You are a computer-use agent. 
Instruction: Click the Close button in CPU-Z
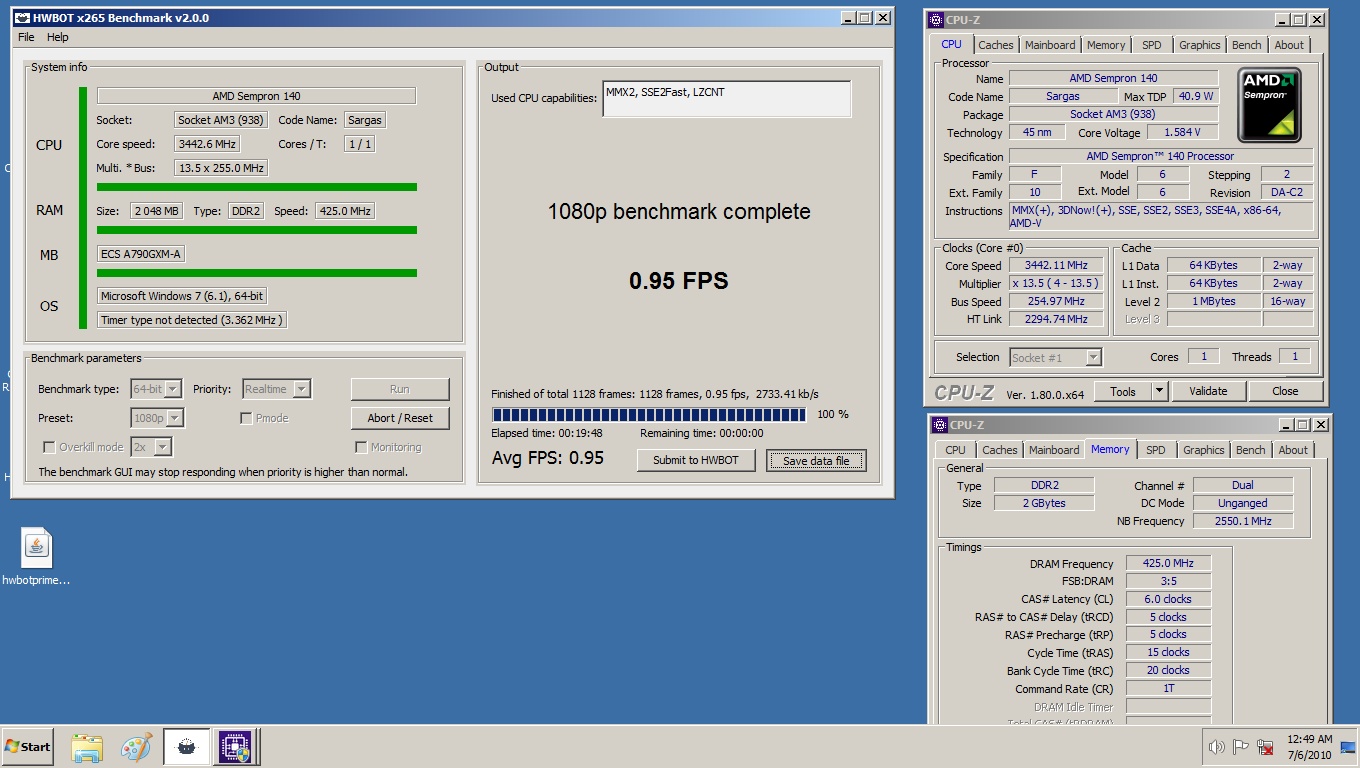(x=1285, y=391)
